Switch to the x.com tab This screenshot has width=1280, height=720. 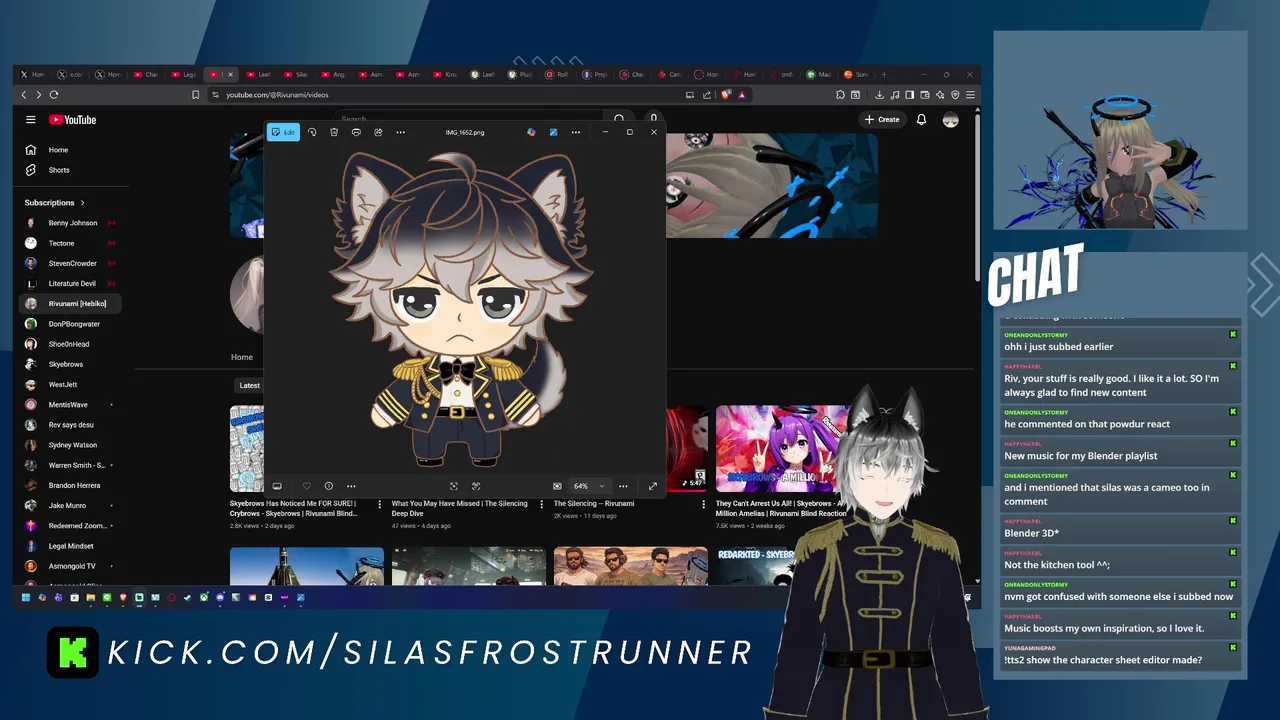click(x=68, y=75)
